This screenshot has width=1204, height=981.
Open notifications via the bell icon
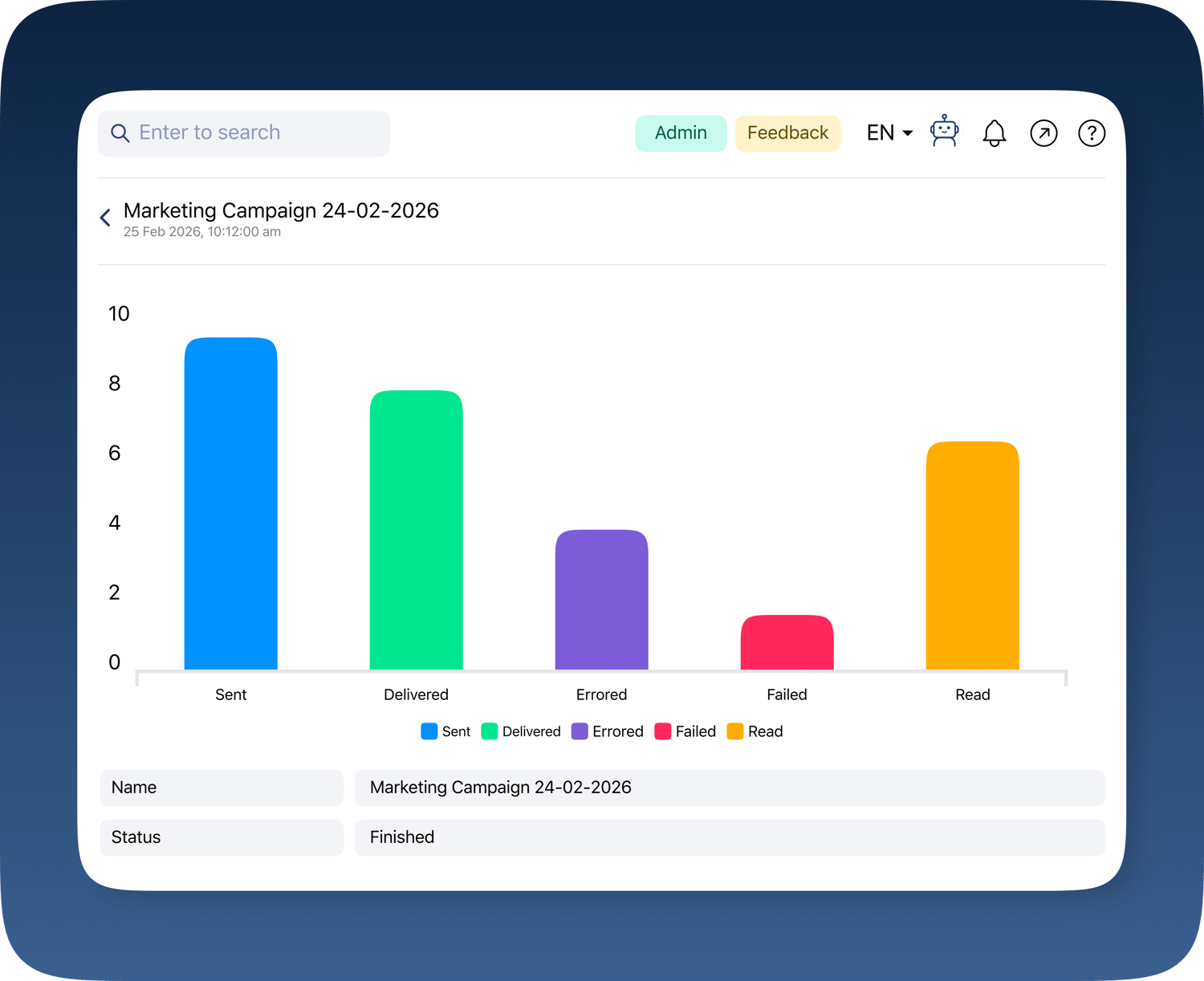994,133
